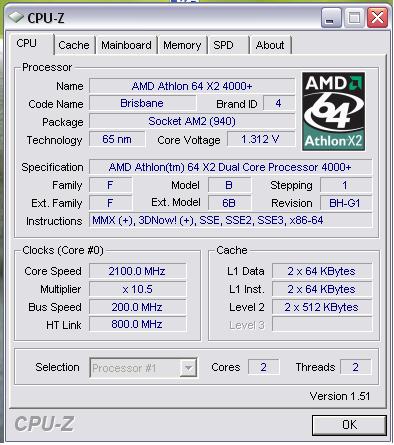Close the CPU-Z window

[x=377, y=17]
